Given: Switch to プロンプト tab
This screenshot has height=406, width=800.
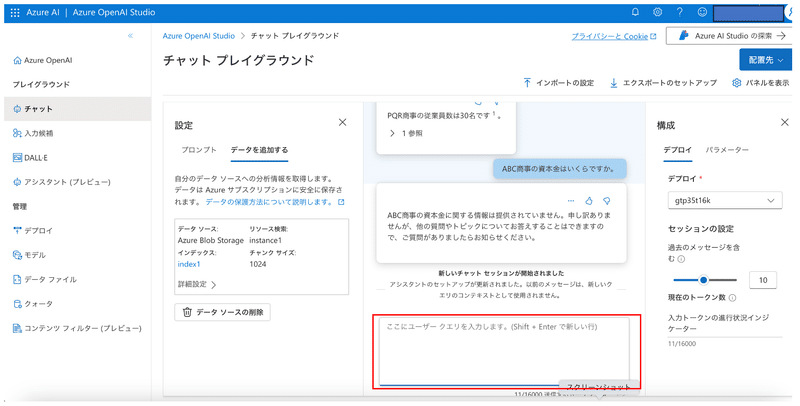Looking at the screenshot, I should tap(199, 150).
